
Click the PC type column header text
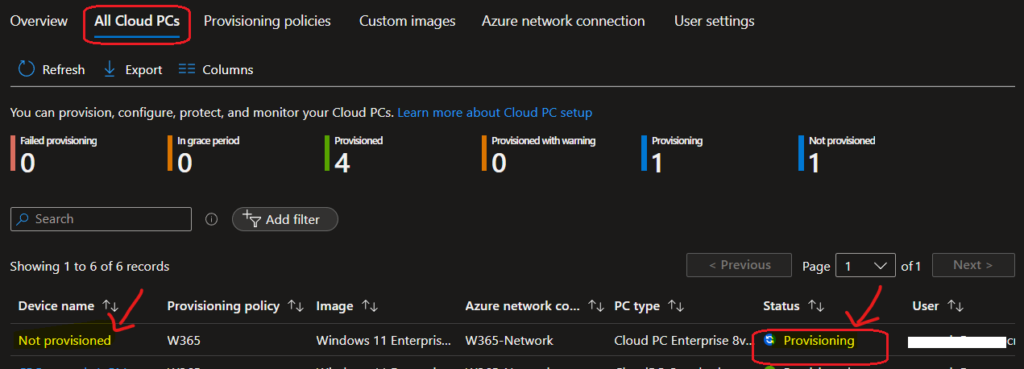[x=637, y=306]
